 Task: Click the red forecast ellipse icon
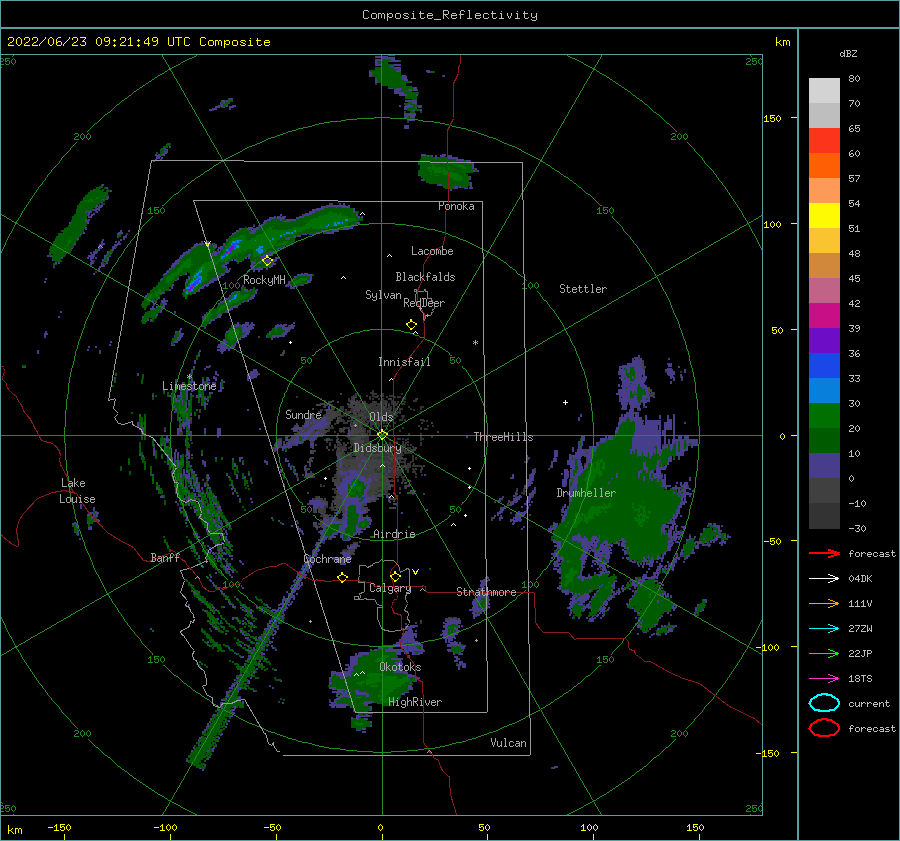[824, 728]
